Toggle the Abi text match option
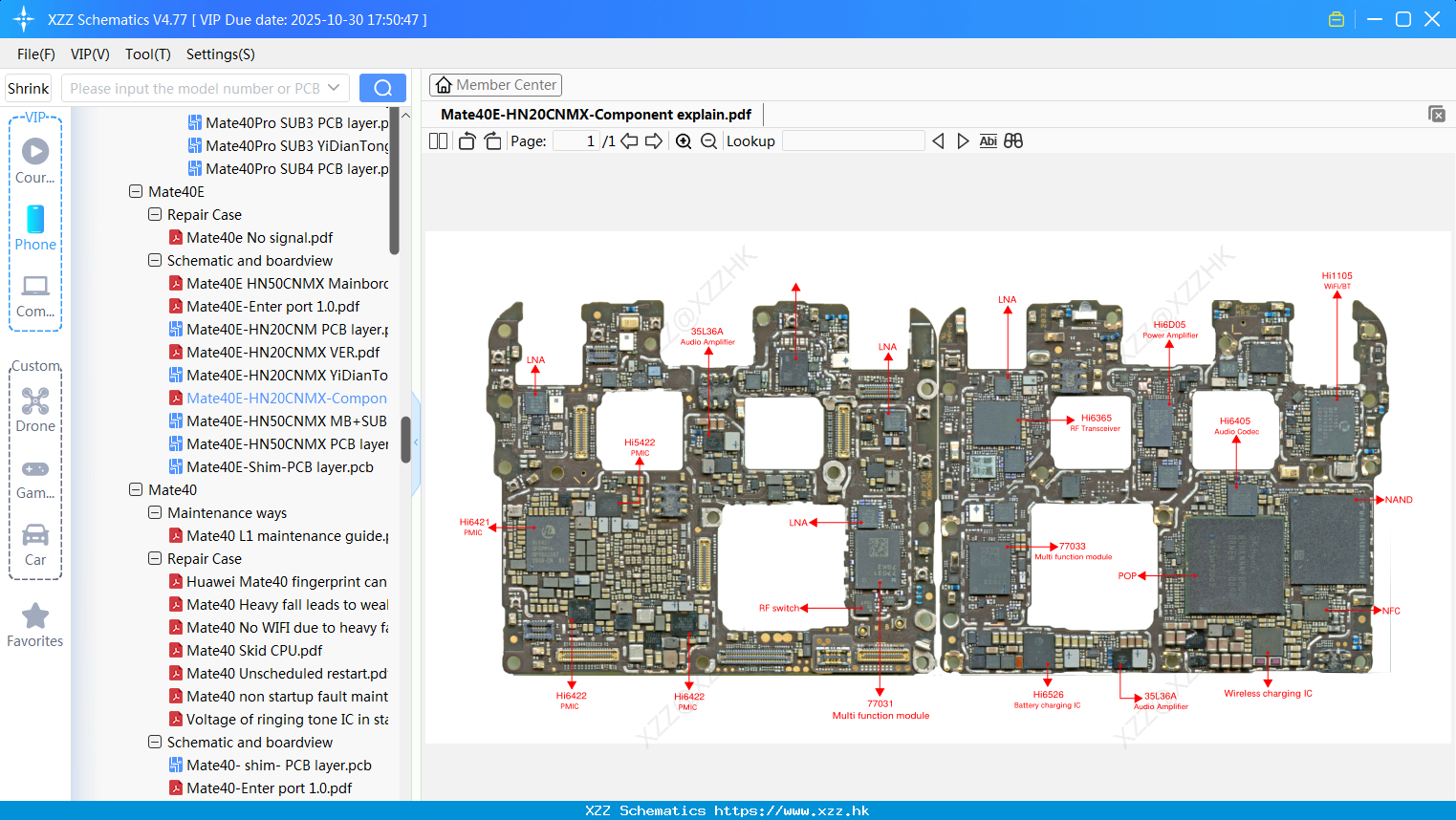Screen dimensions: 1456x820 [988, 140]
